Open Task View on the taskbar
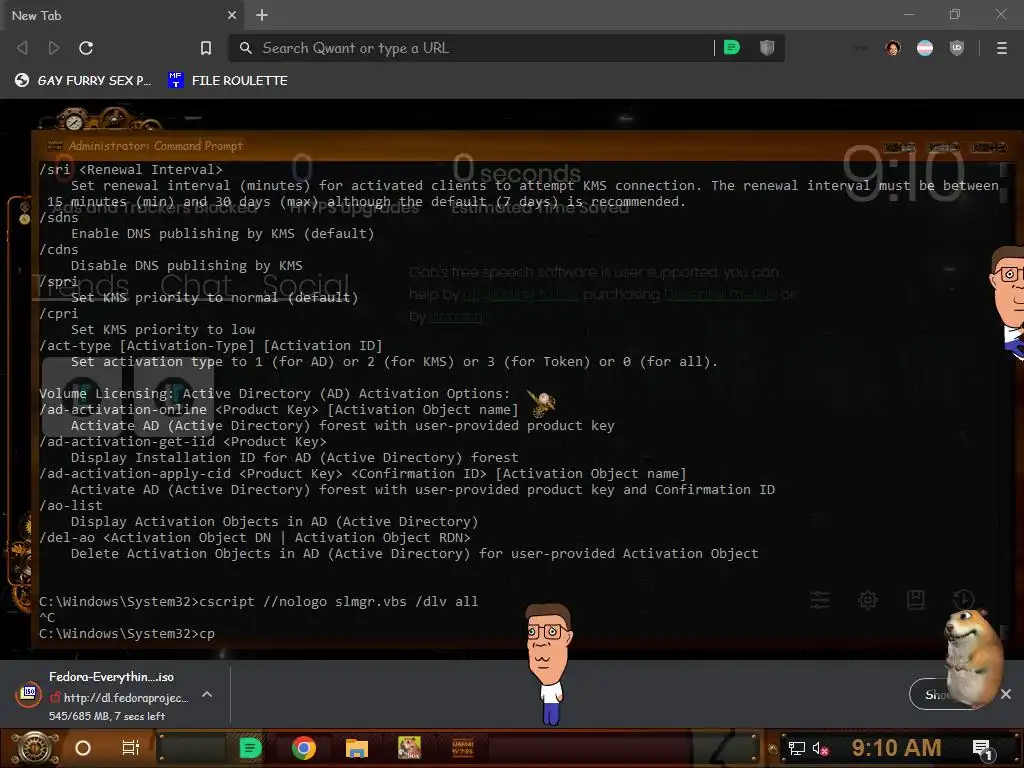 point(131,748)
